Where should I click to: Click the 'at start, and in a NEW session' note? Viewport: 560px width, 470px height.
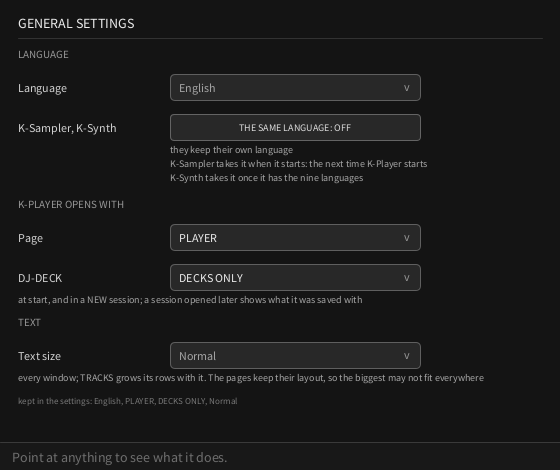[190, 300]
